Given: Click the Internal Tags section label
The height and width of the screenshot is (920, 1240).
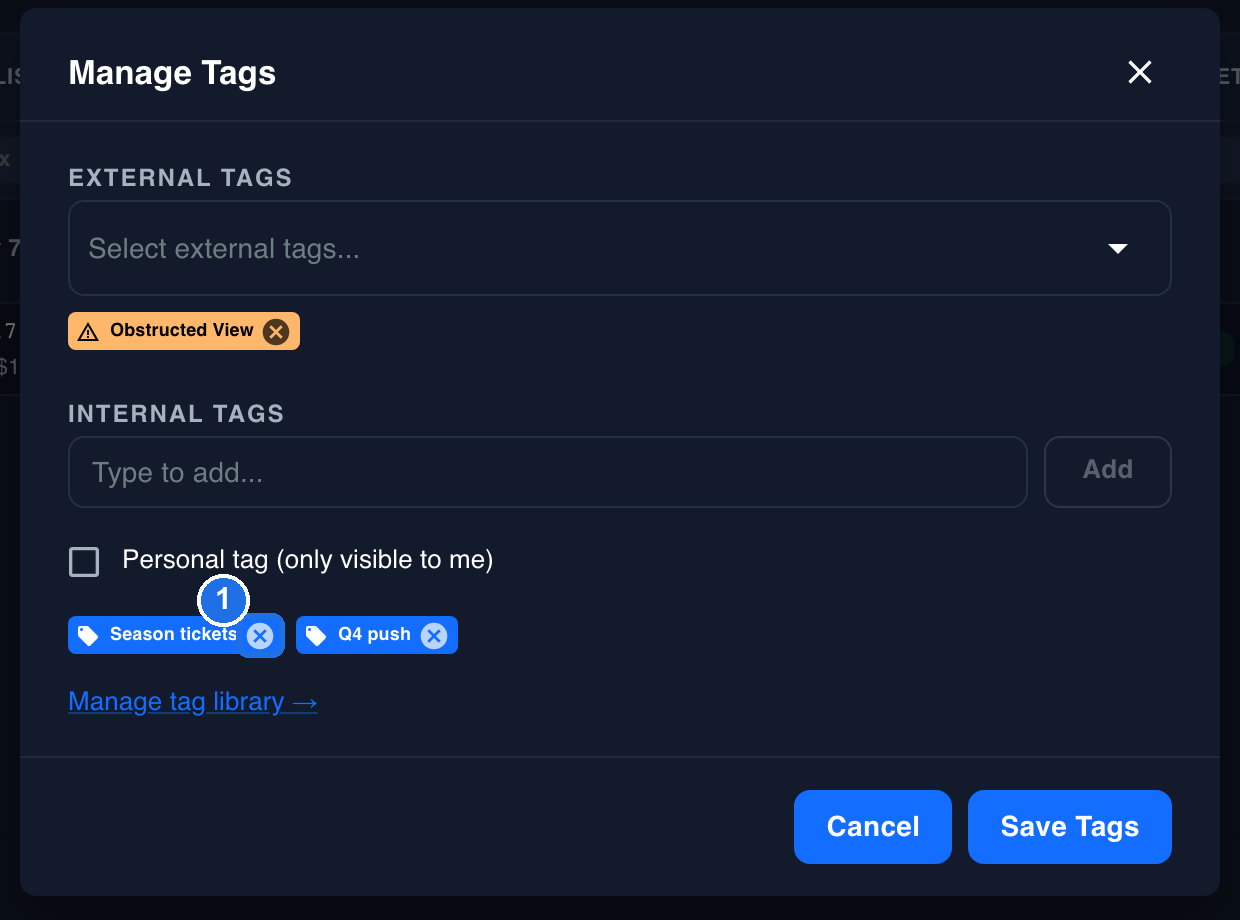Looking at the screenshot, I should [176, 414].
